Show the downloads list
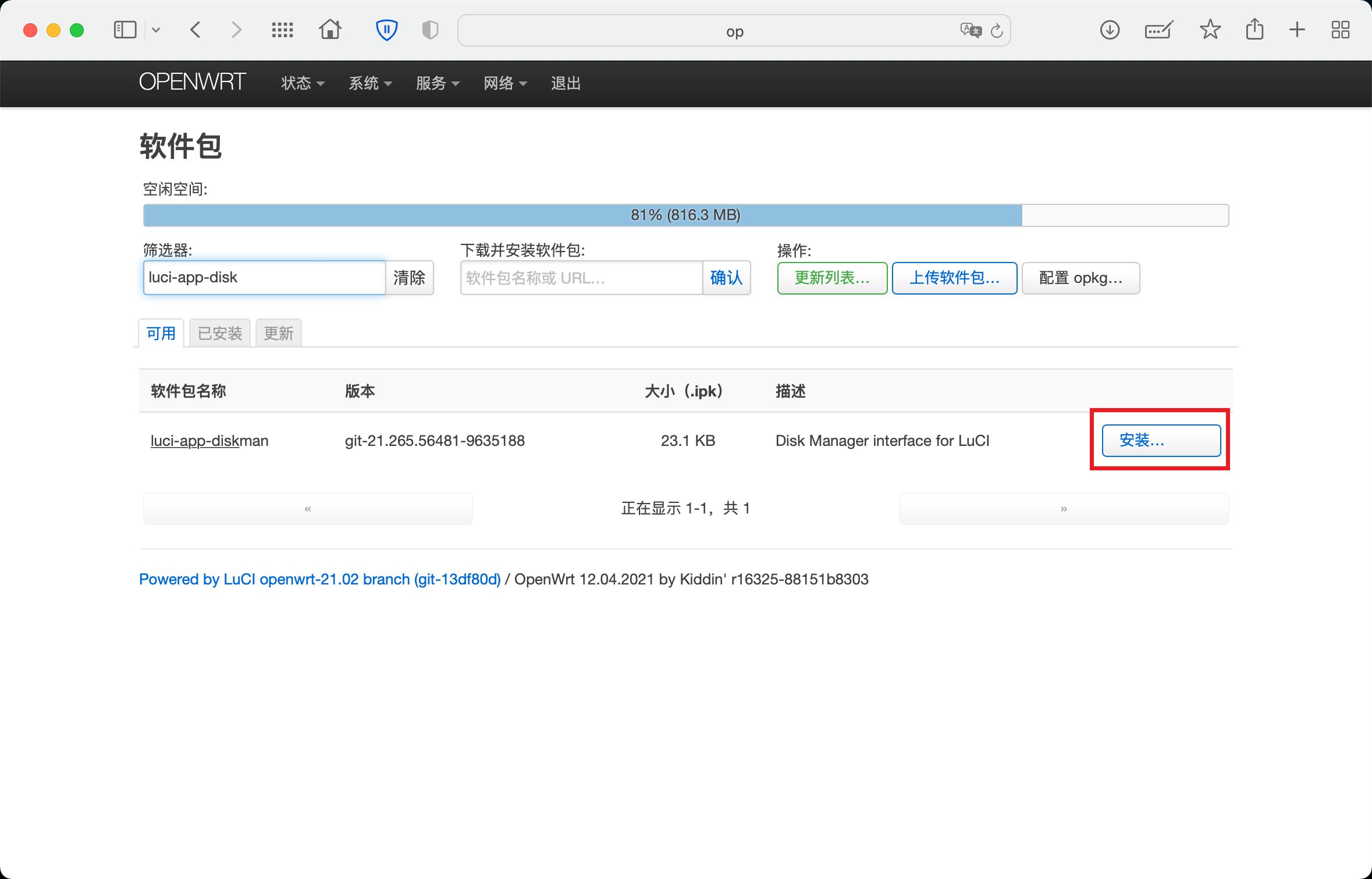Viewport: 1372px width, 879px height. click(1110, 30)
